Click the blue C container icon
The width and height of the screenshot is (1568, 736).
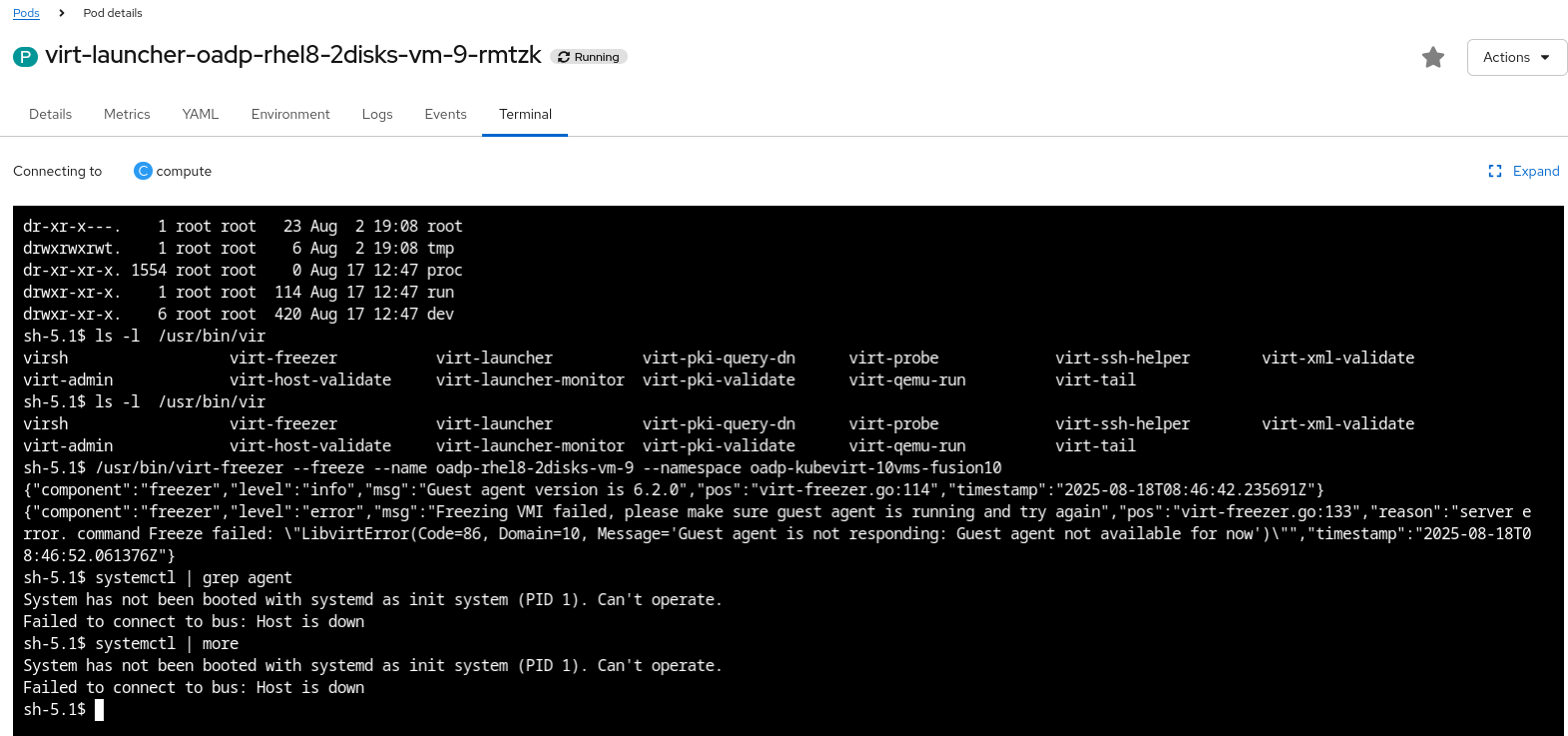(143, 171)
